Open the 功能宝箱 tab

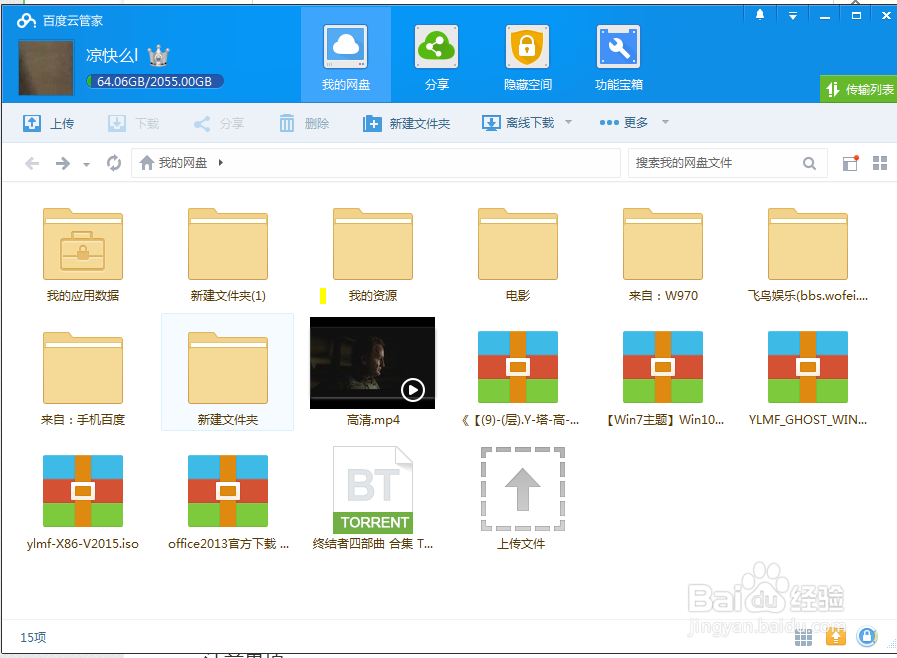(x=618, y=56)
